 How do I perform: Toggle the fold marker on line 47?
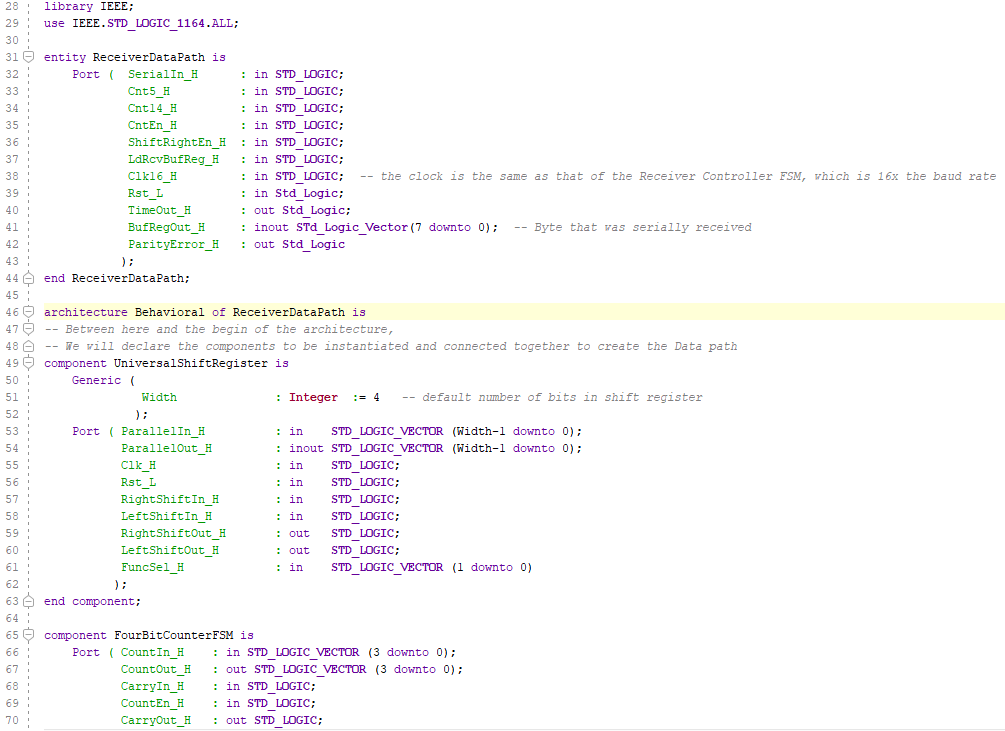(30, 328)
